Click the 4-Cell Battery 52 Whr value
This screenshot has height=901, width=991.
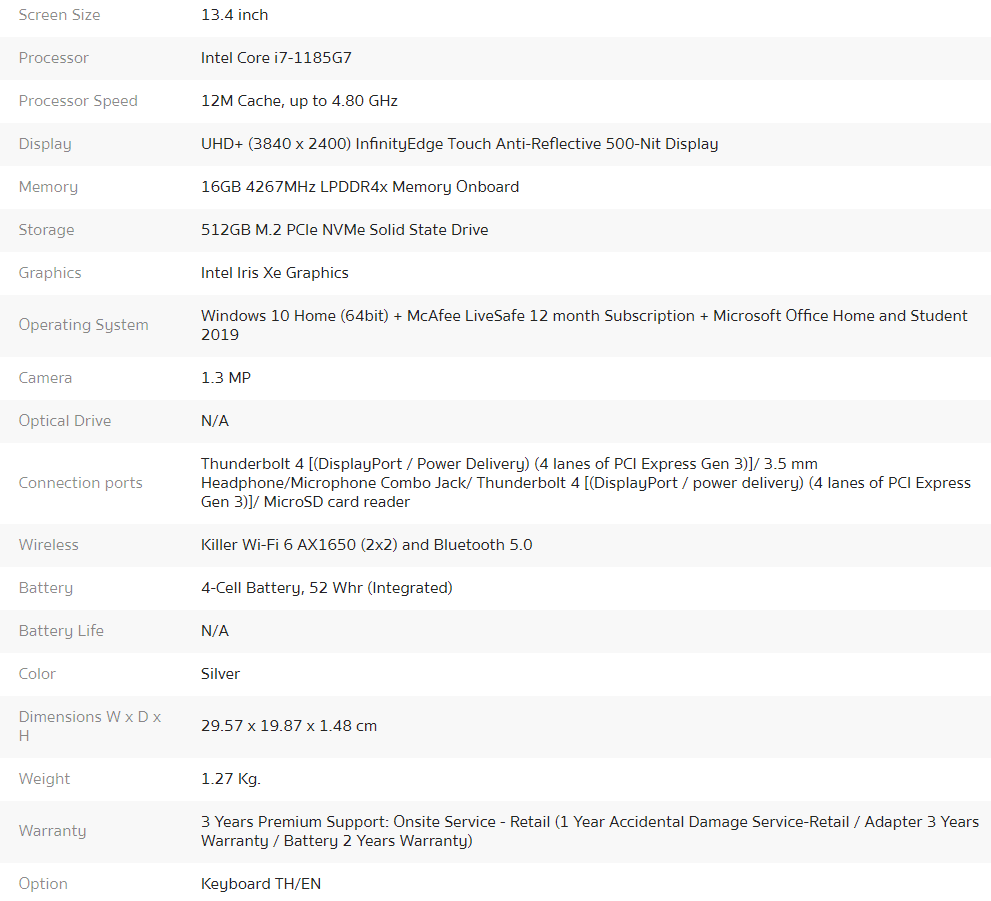point(327,588)
